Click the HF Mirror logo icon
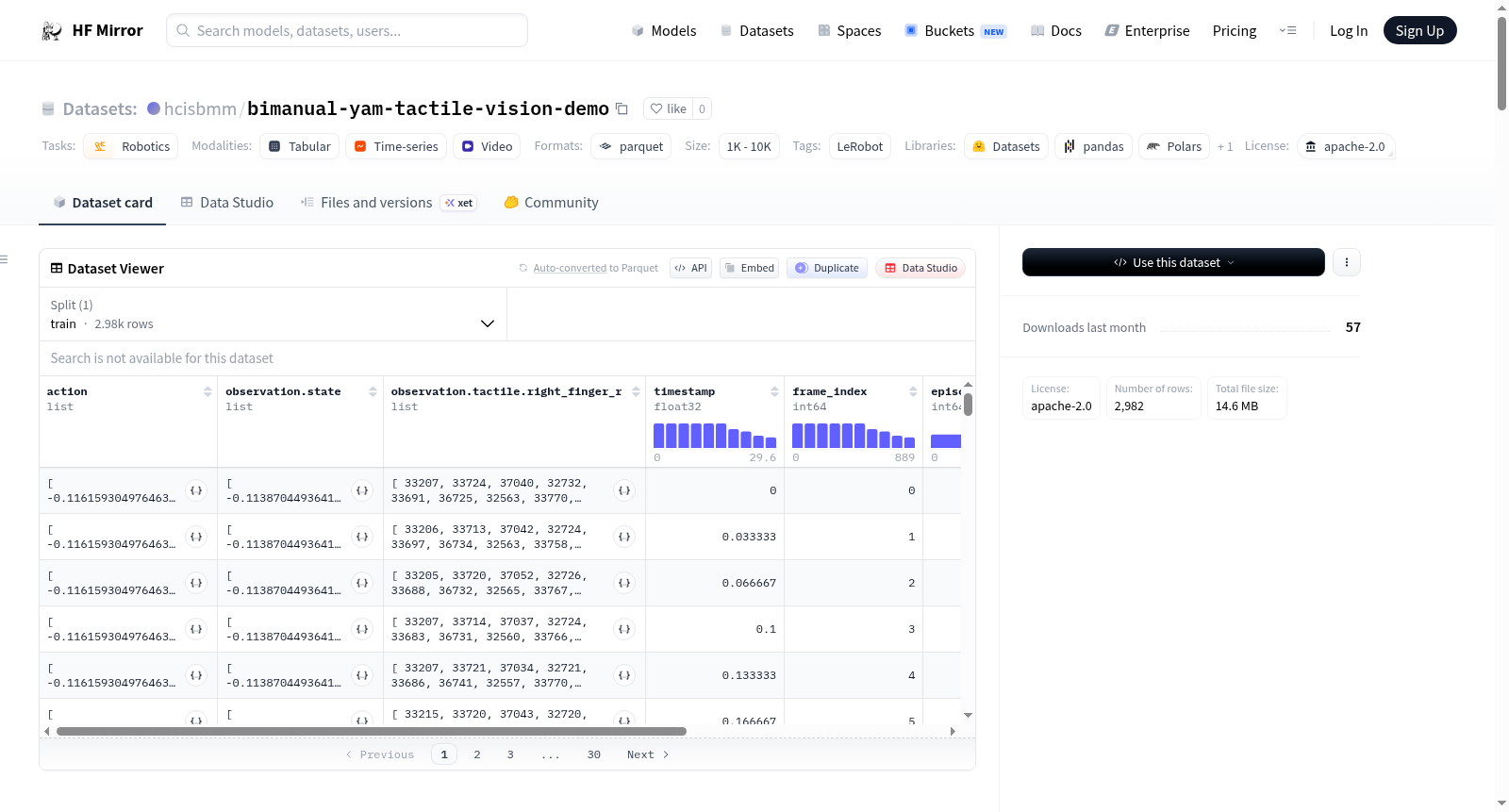This screenshot has height=812, width=1509. pos(52,31)
